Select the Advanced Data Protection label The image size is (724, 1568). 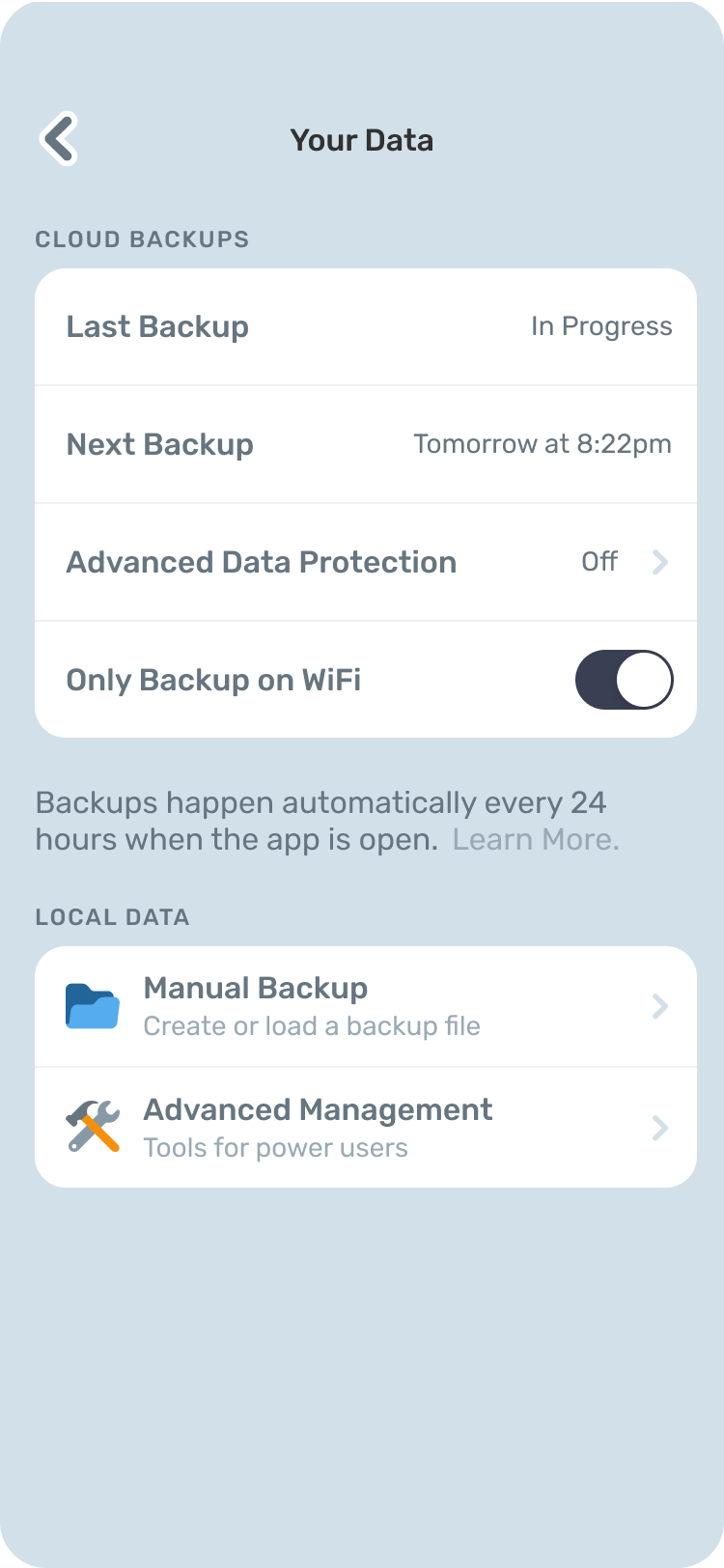pos(261,562)
